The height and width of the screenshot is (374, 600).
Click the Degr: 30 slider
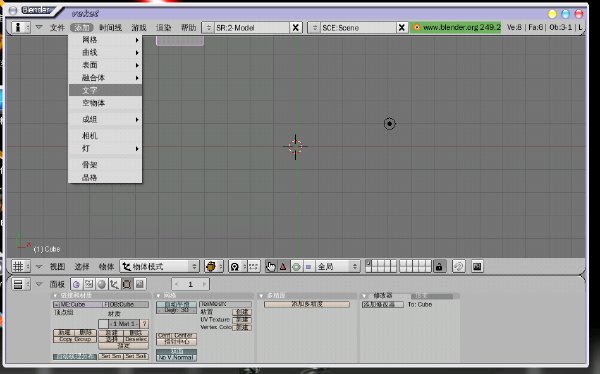pos(176,310)
